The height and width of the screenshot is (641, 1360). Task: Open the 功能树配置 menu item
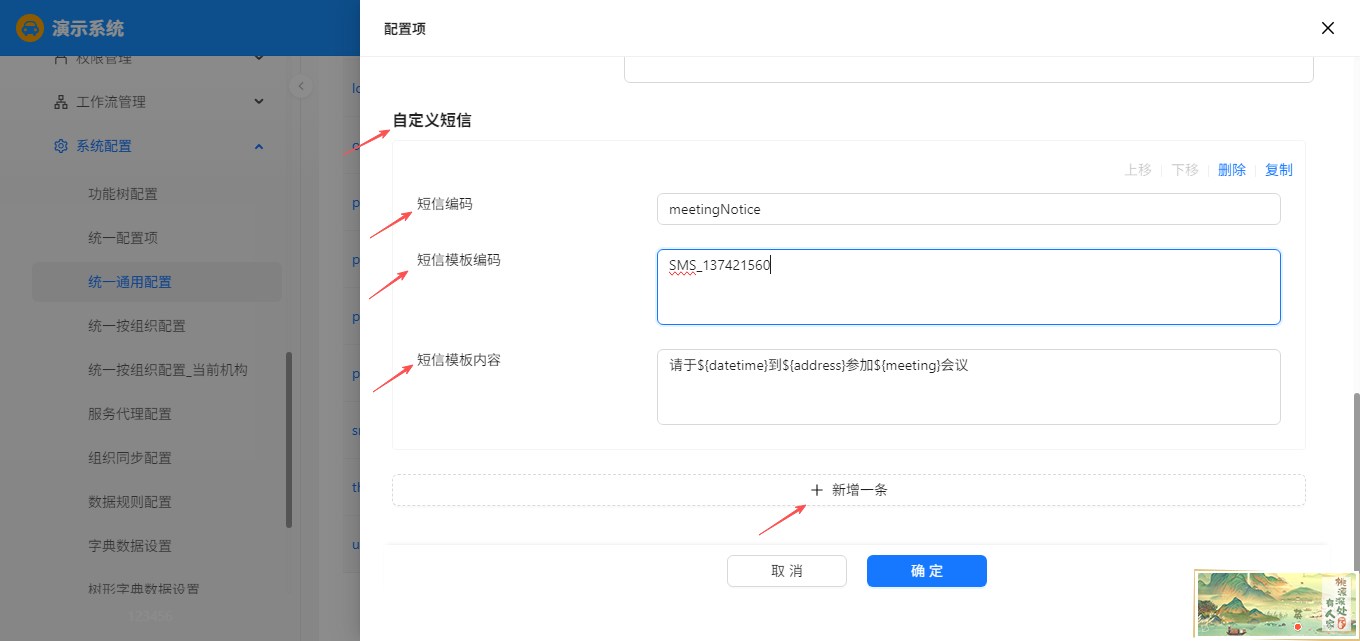(x=123, y=194)
